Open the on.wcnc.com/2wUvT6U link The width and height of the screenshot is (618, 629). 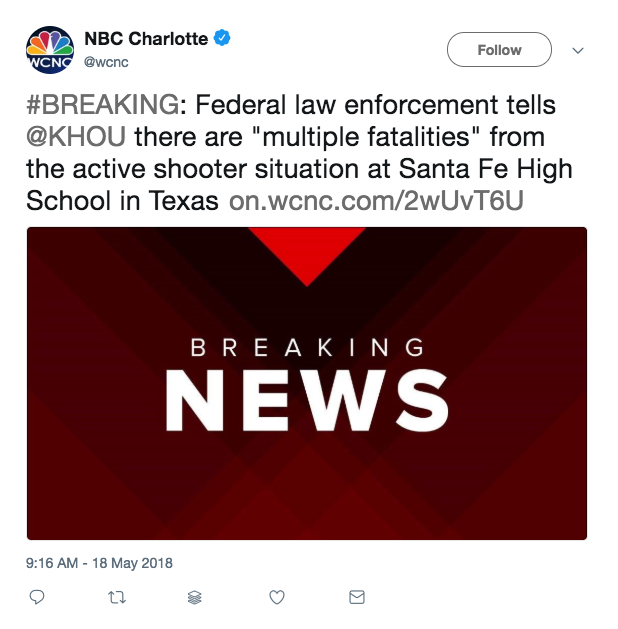(377, 201)
